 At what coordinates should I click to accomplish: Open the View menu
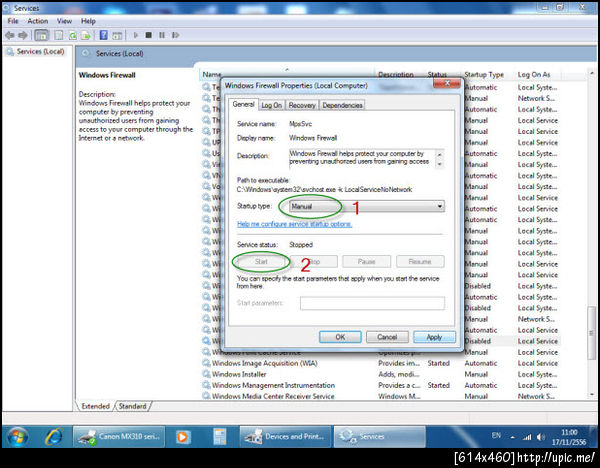tap(64, 21)
